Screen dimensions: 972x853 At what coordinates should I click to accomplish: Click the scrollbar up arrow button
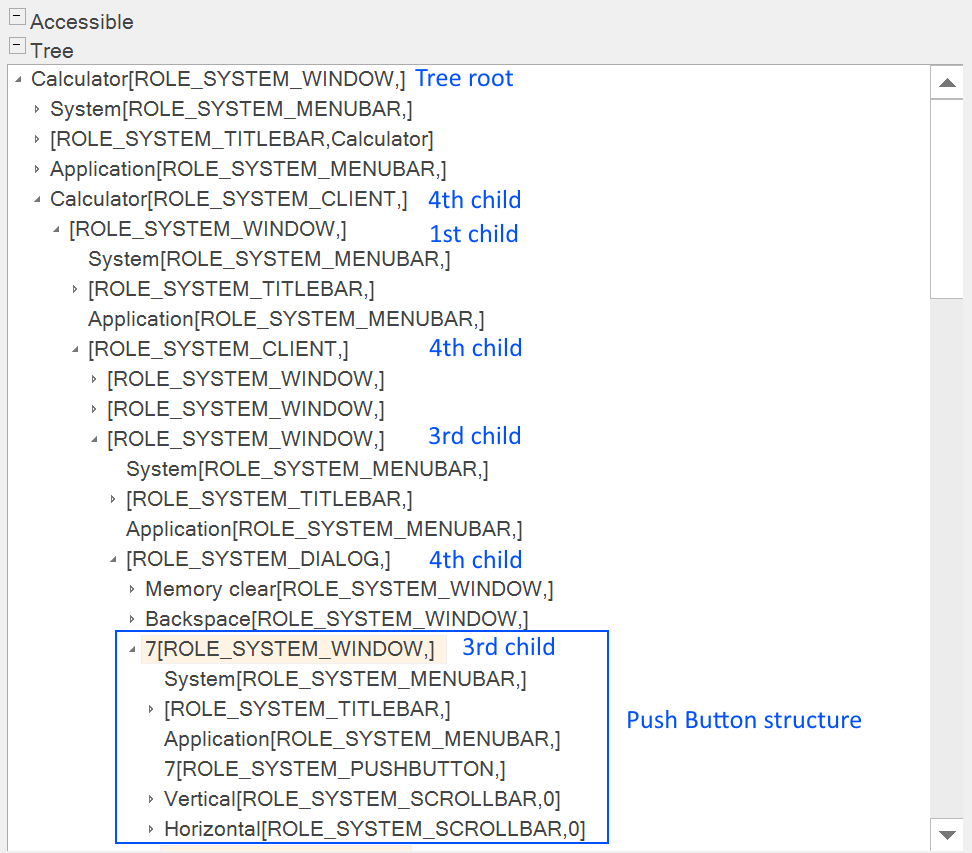pyautogui.click(x=946, y=83)
